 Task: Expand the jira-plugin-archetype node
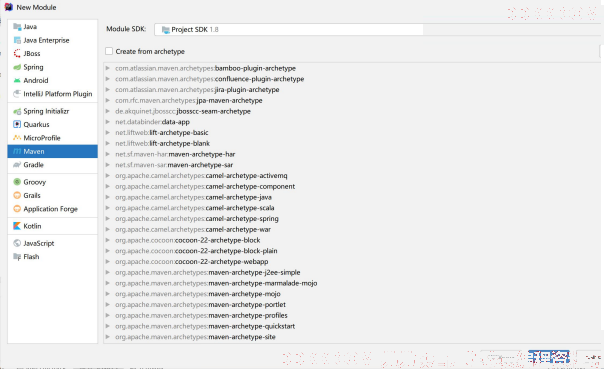point(108,90)
